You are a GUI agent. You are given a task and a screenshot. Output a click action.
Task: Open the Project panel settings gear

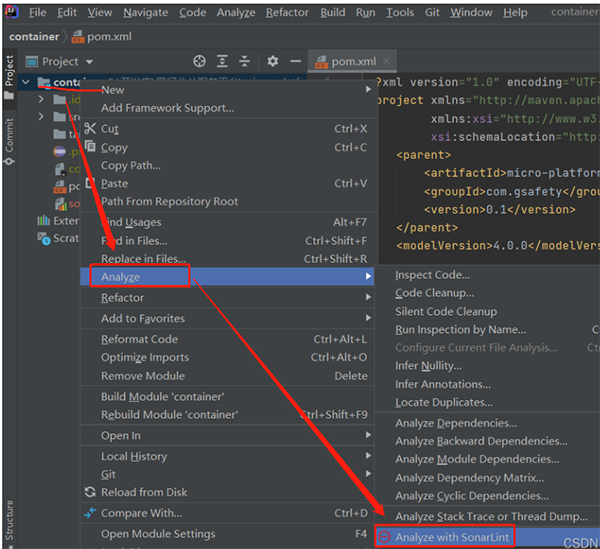[272, 61]
